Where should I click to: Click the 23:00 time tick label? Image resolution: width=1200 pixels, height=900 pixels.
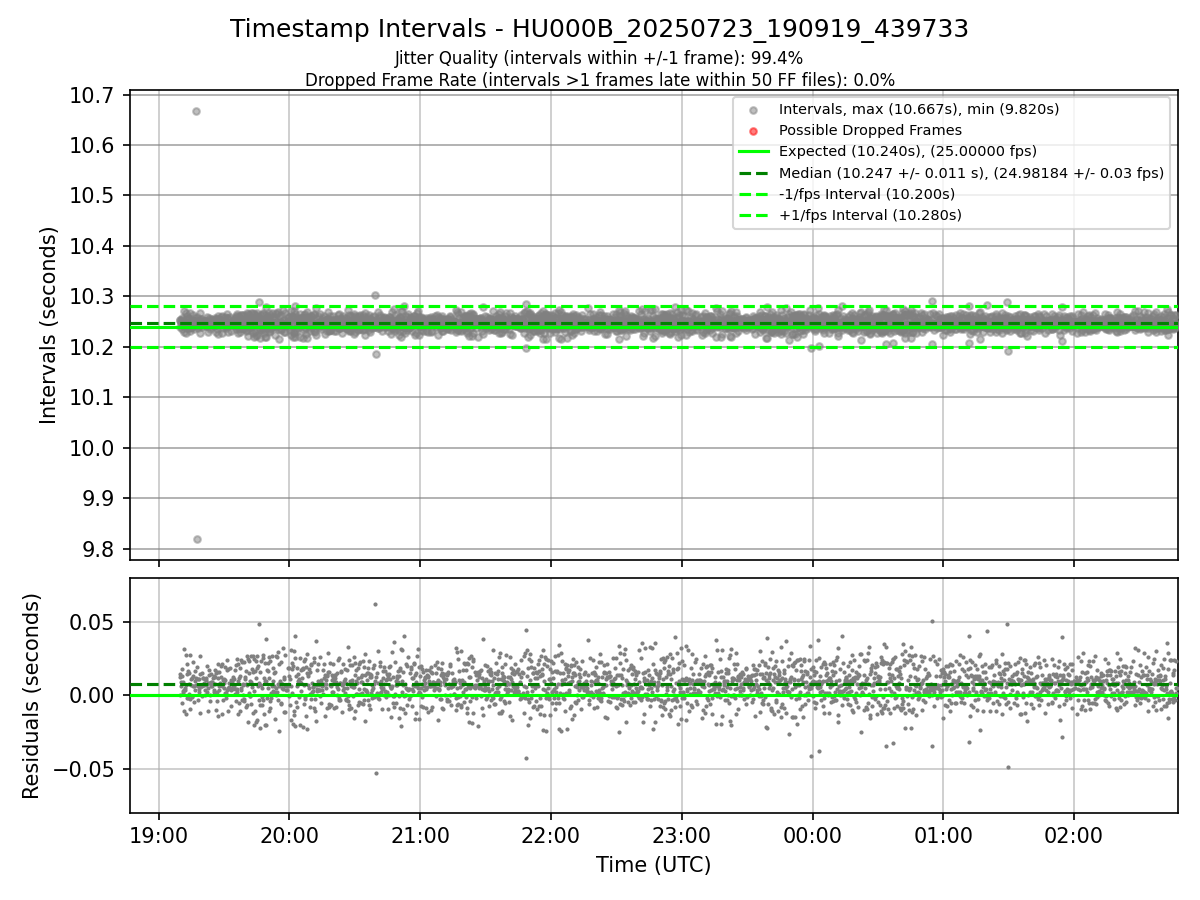682,835
